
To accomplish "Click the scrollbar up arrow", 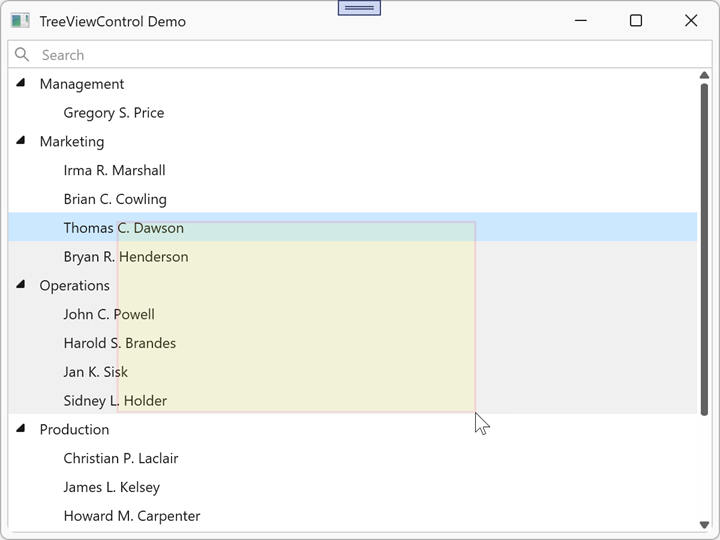I will [x=704, y=75].
